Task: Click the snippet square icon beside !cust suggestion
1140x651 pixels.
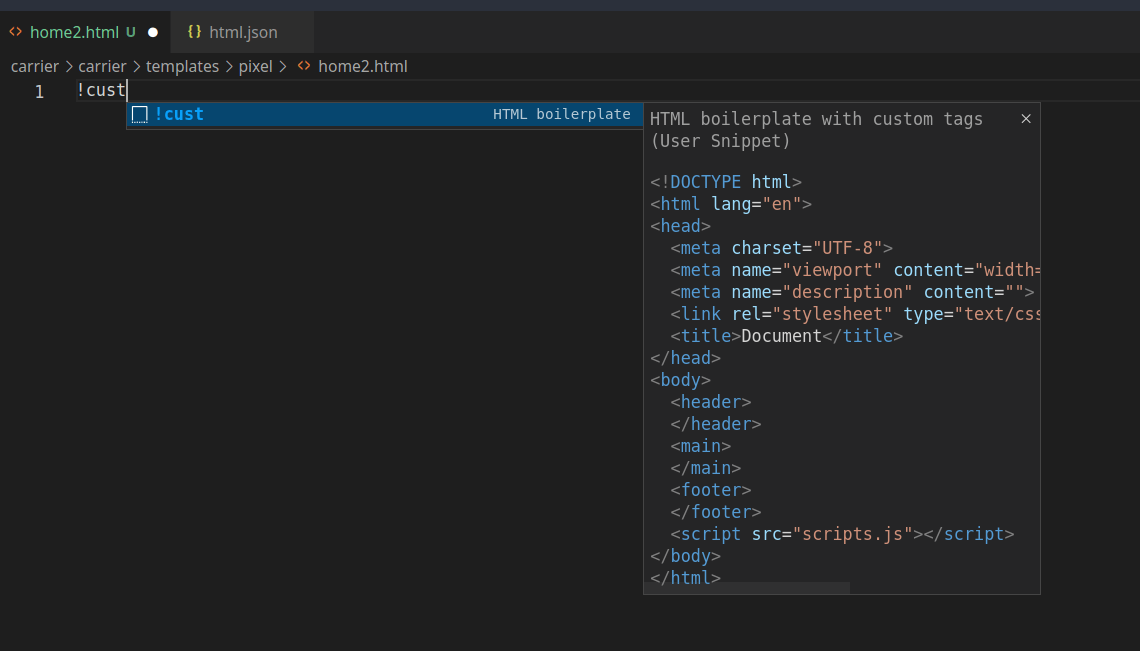Action: 139,114
